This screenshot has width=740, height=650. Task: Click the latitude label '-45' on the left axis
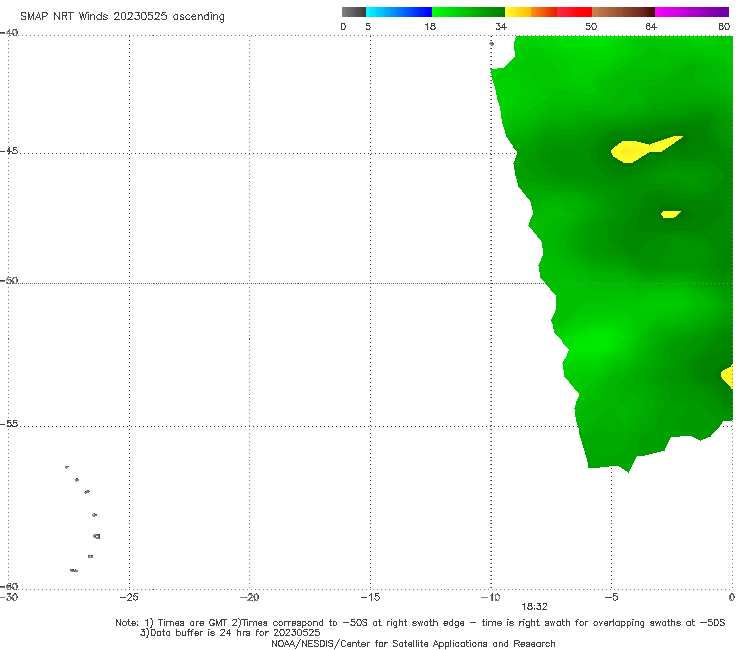coord(9,151)
